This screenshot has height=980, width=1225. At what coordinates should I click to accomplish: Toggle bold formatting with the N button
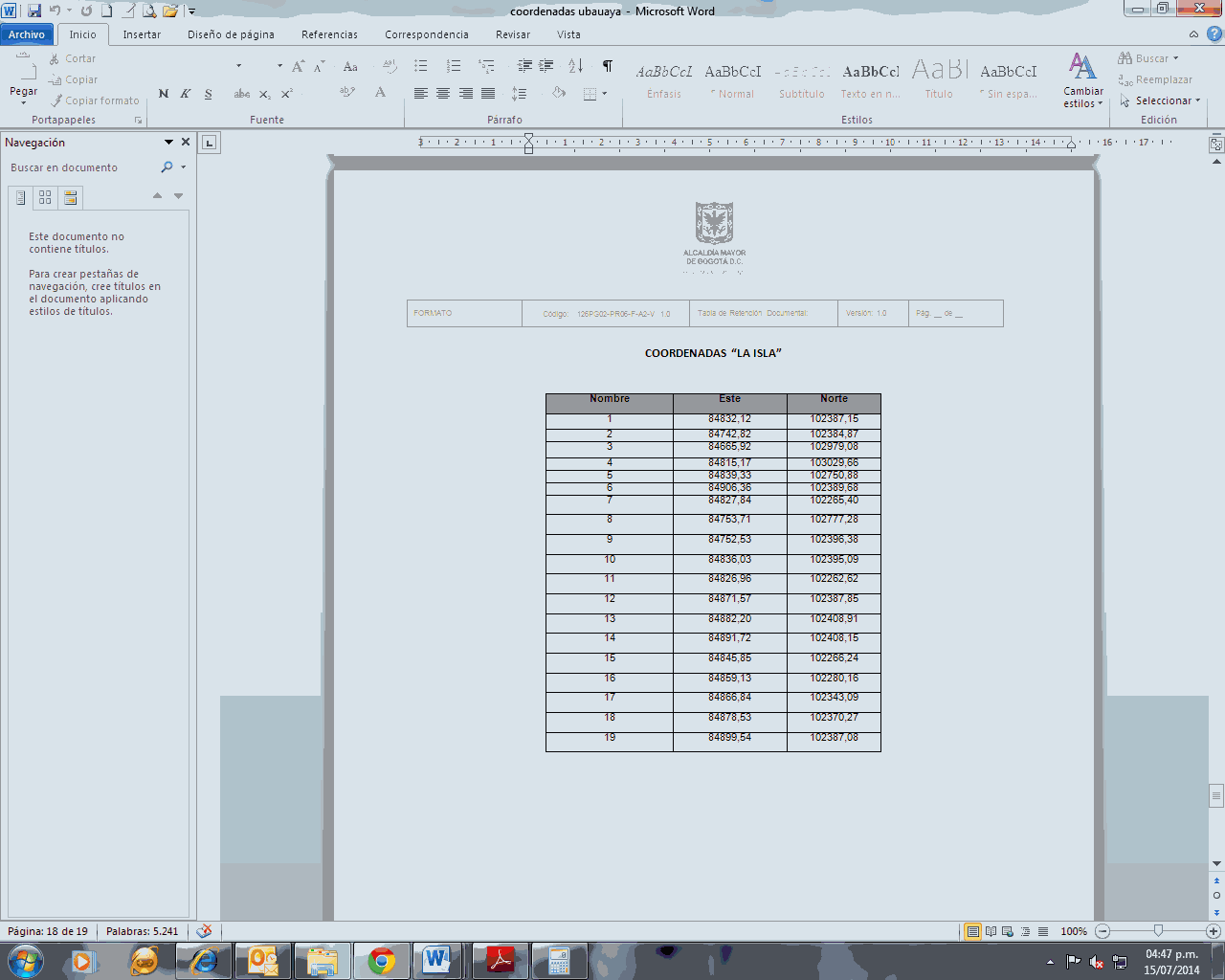(x=164, y=94)
